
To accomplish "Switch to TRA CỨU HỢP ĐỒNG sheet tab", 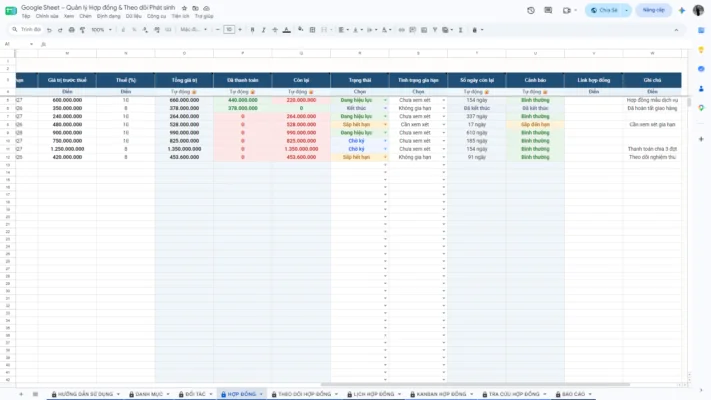I will tap(514, 394).
